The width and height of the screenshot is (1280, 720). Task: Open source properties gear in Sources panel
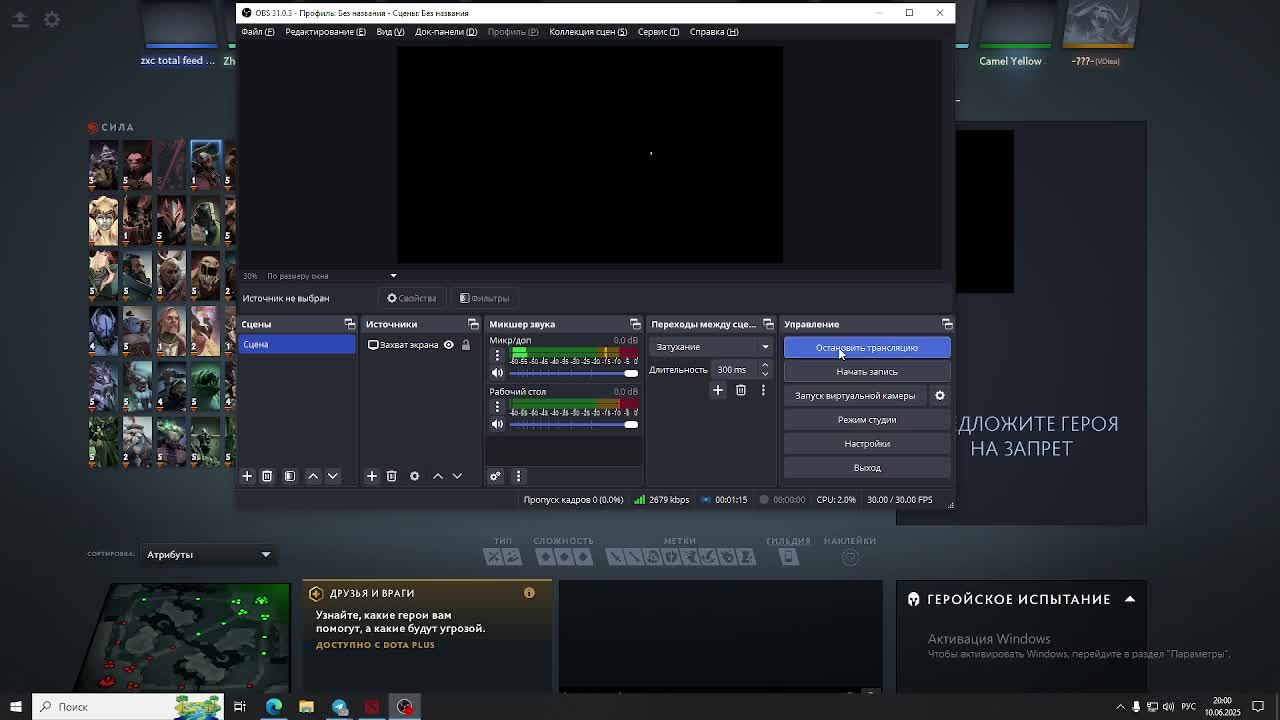[x=415, y=476]
